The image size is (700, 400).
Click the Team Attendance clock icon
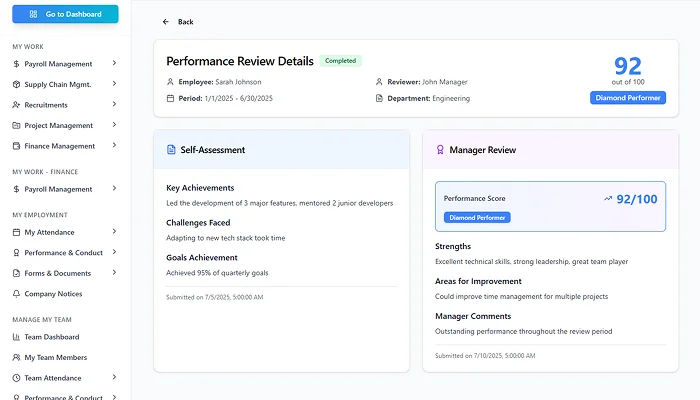click(x=16, y=378)
